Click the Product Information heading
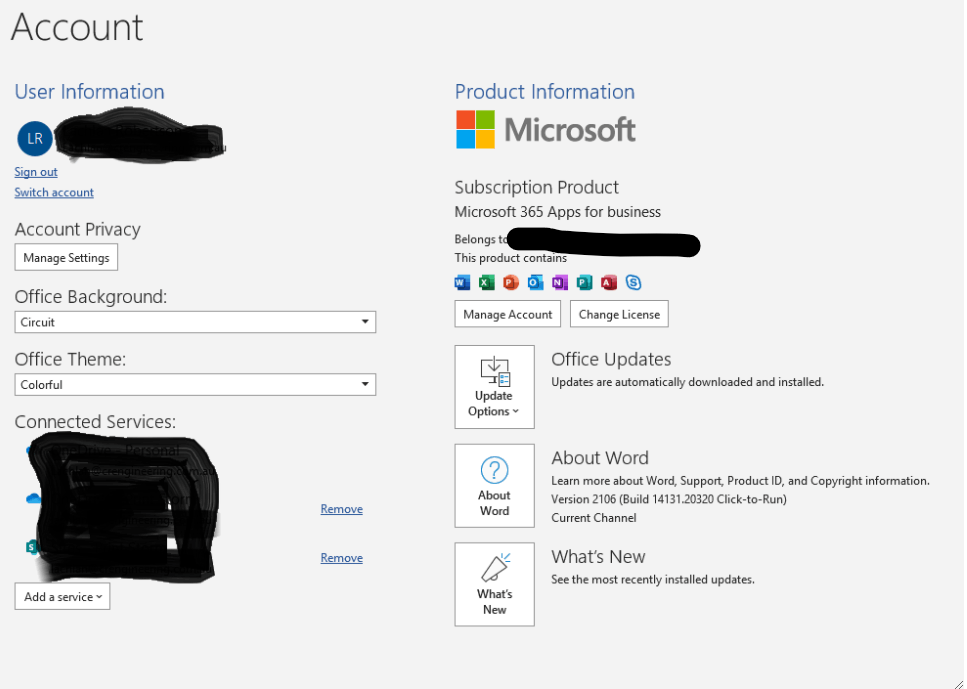Viewport: 967px width, 689px height. coord(545,92)
